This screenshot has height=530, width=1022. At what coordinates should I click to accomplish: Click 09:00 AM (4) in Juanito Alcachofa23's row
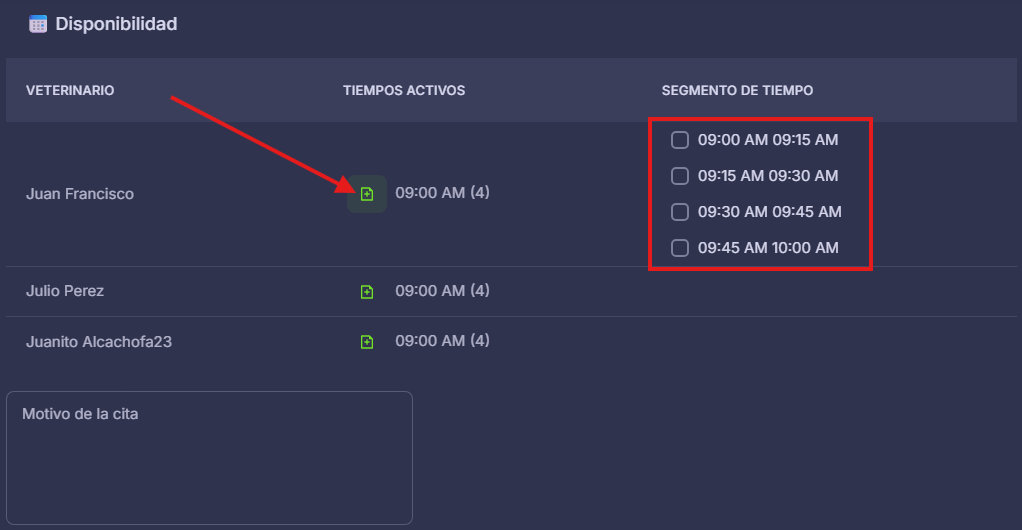(442, 341)
